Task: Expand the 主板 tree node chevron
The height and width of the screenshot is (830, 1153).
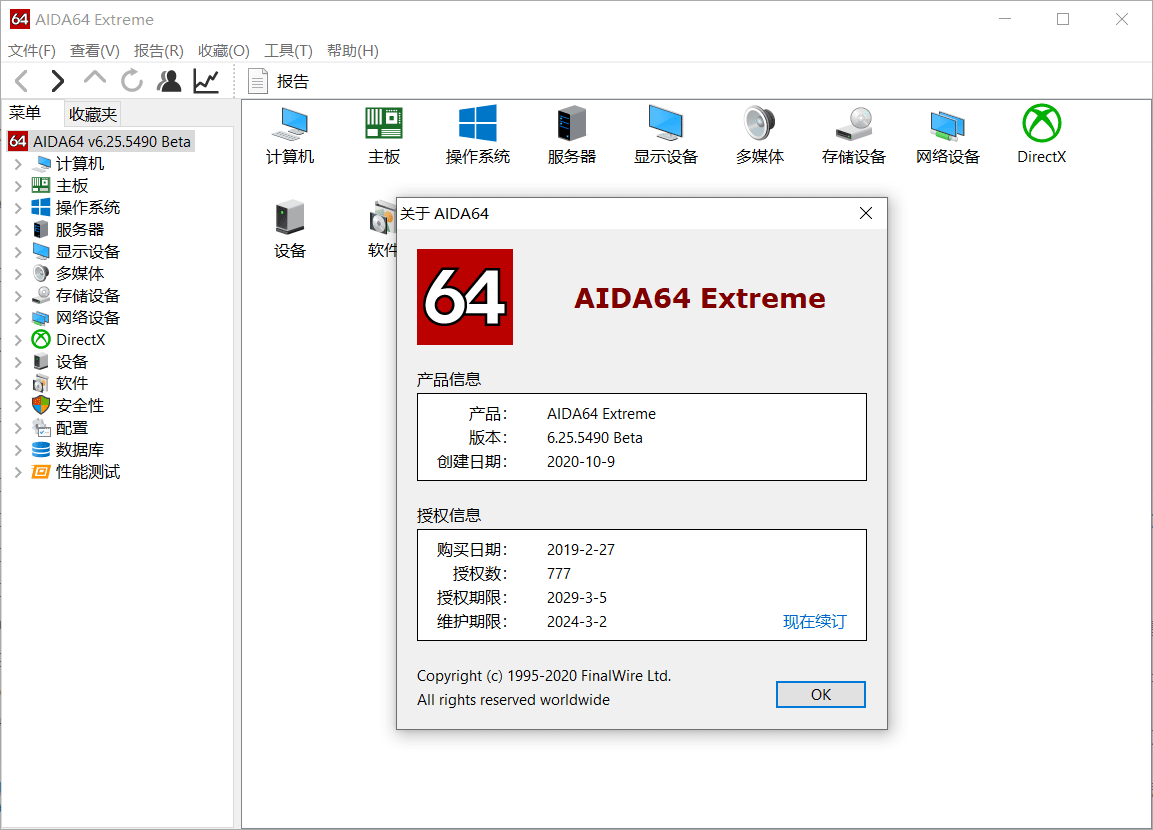Action: pos(18,186)
